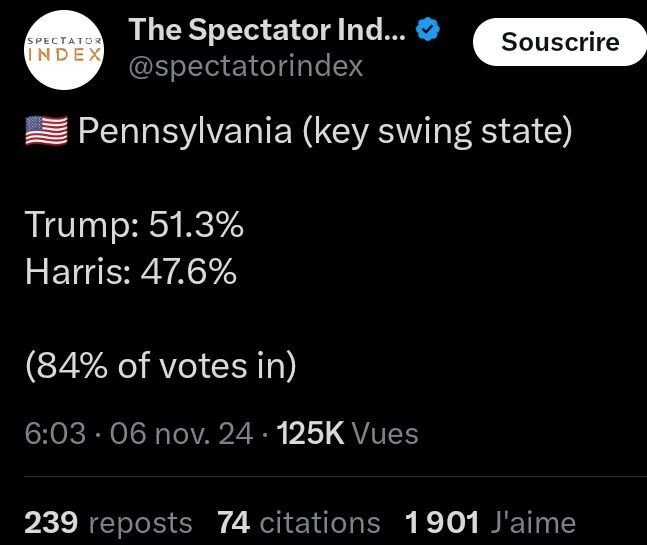Show the 239 reposts list
The width and height of the screenshot is (647, 545).
(109, 523)
